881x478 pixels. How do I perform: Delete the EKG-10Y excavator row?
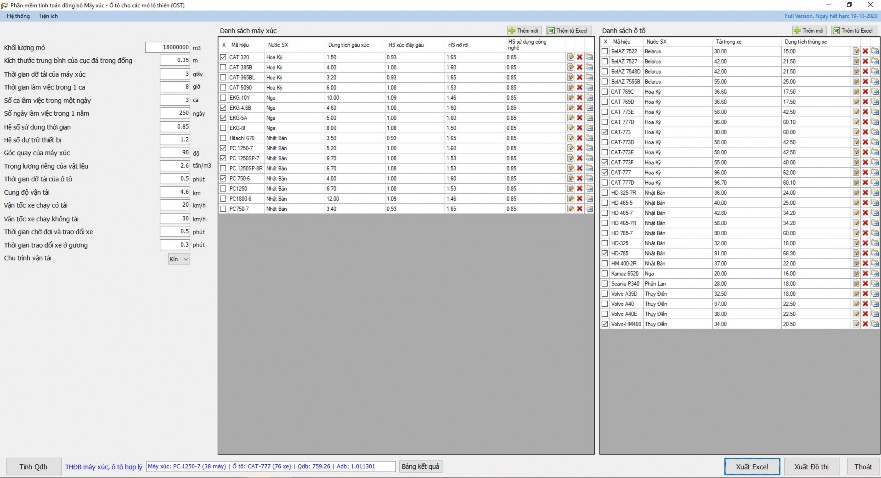click(579, 98)
